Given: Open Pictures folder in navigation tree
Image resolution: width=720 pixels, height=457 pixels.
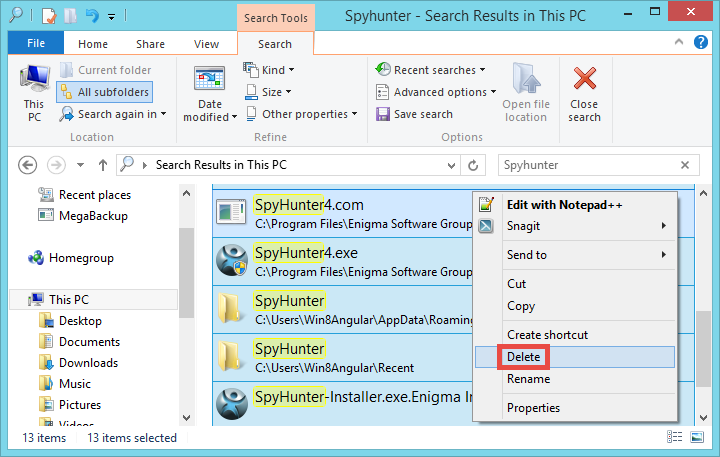Looking at the screenshot, I should (x=70, y=405).
